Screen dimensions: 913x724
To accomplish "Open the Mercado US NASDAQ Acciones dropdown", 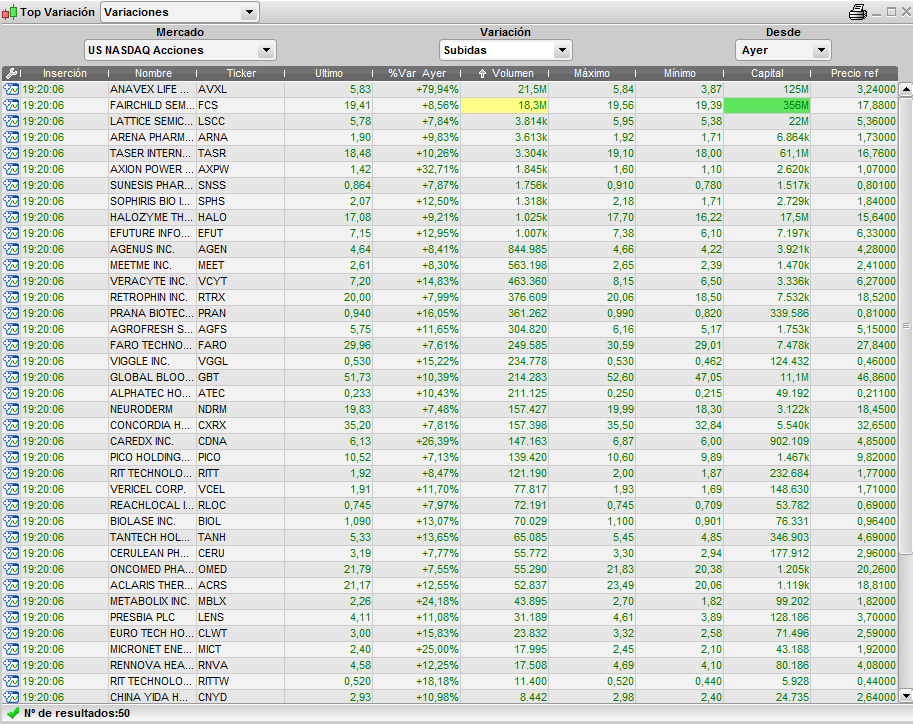I will click(x=180, y=50).
